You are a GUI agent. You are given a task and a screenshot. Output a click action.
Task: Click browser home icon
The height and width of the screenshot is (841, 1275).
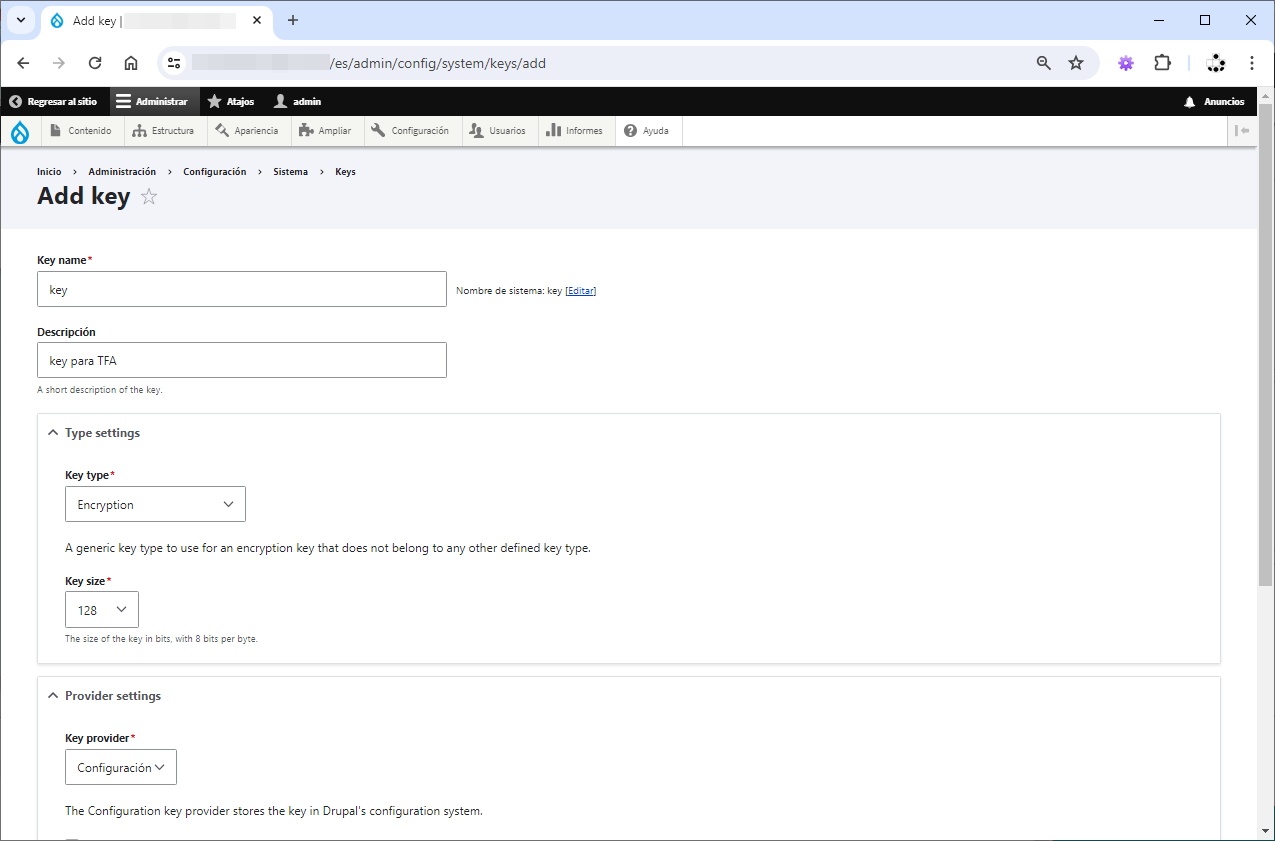[x=131, y=63]
